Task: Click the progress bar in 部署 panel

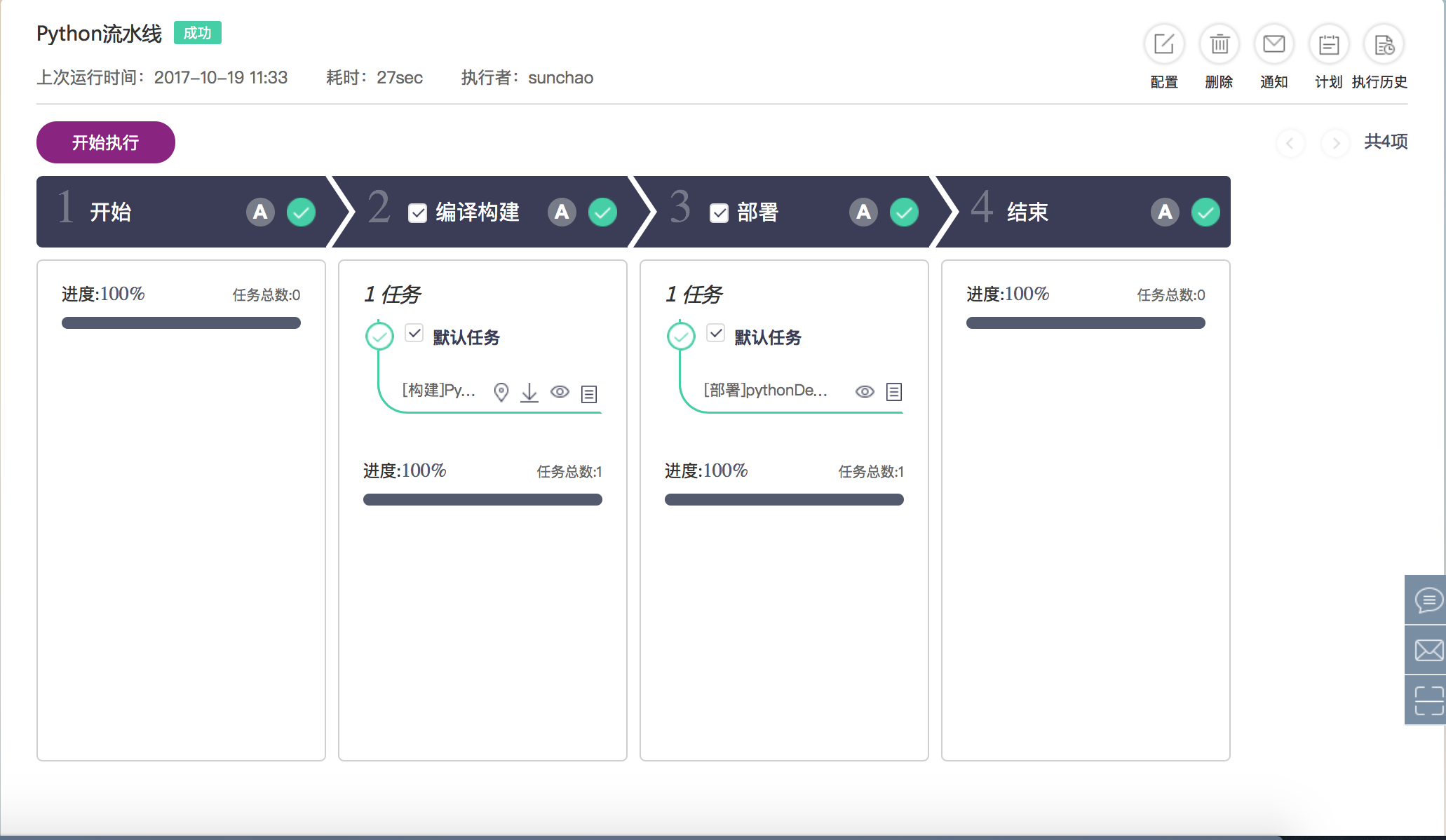Action: click(784, 500)
